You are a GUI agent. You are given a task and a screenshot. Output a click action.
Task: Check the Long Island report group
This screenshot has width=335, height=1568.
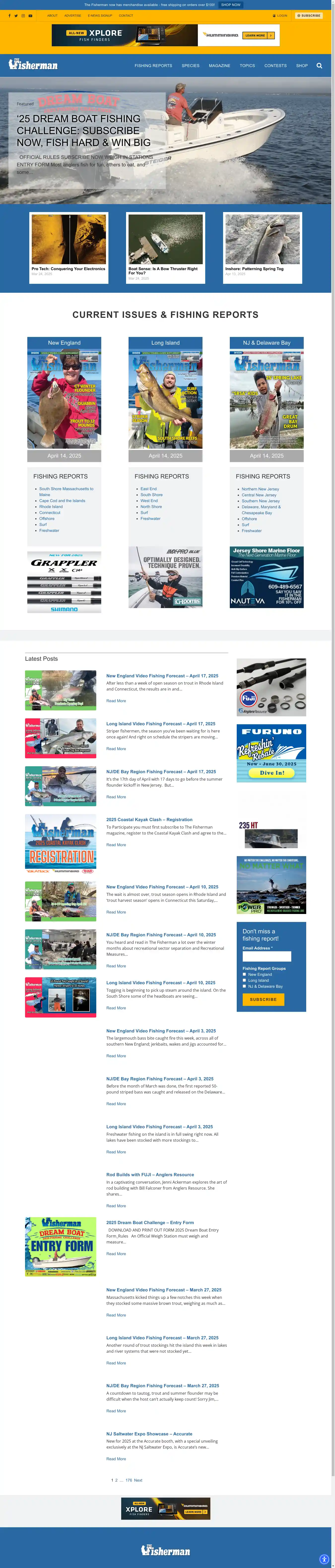[x=244, y=981]
